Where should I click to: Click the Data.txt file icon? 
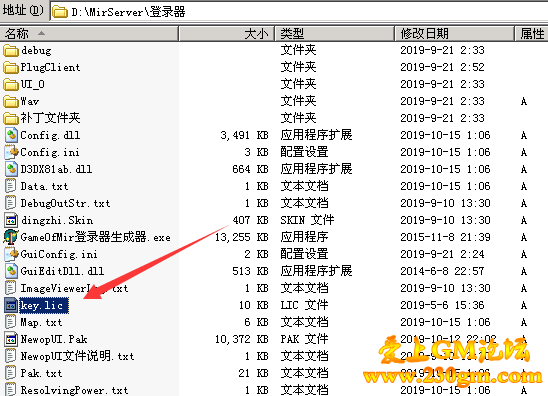[x=11, y=186]
